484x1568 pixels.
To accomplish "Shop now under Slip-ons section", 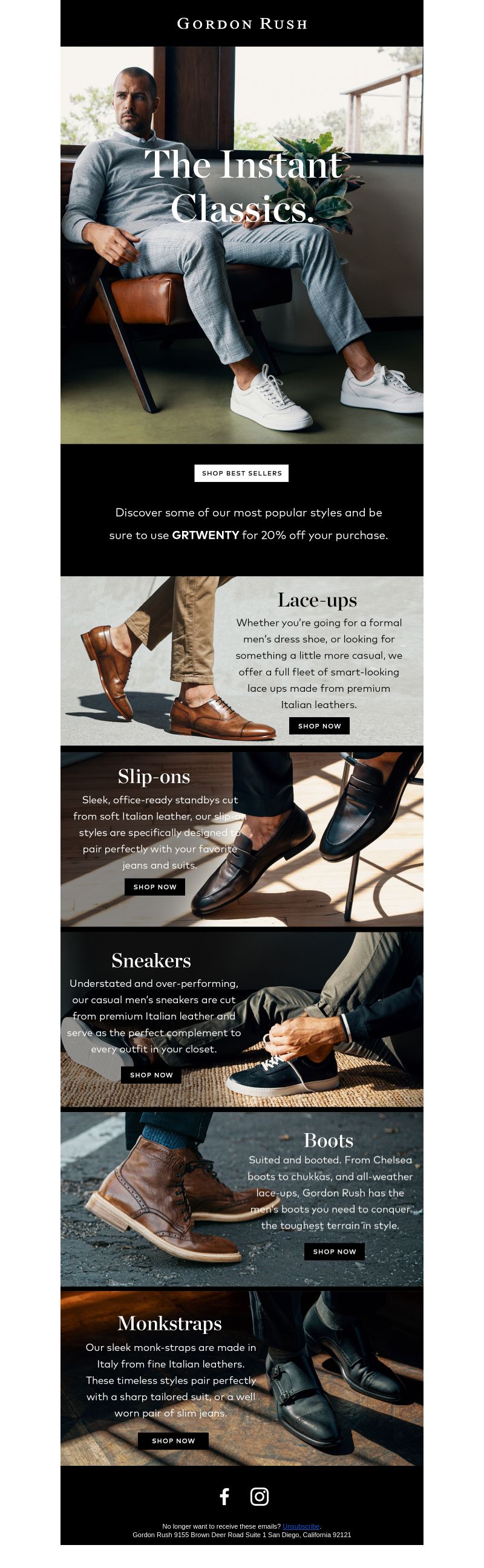I will (x=155, y=887).
